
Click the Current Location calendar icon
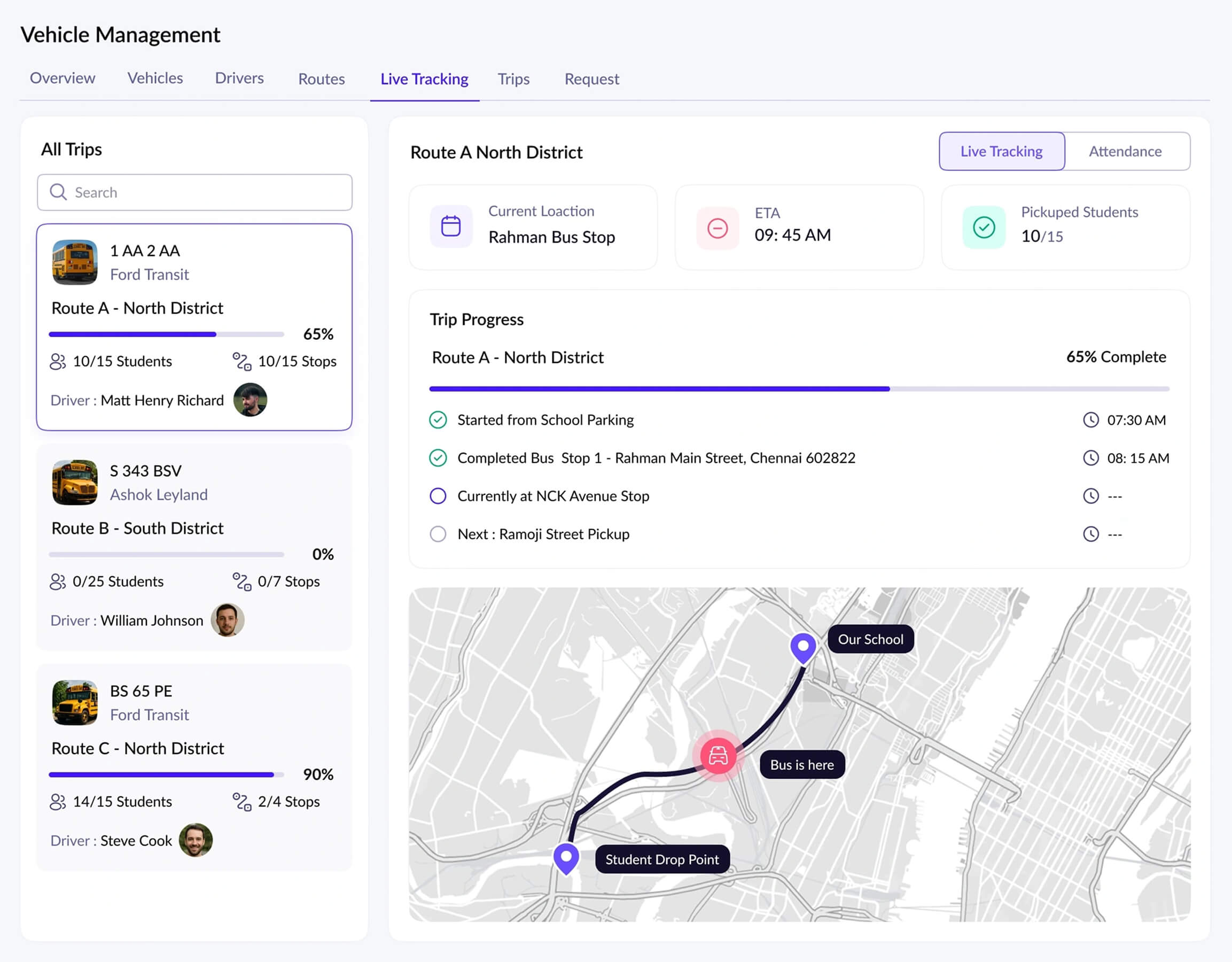coord(451,227)
